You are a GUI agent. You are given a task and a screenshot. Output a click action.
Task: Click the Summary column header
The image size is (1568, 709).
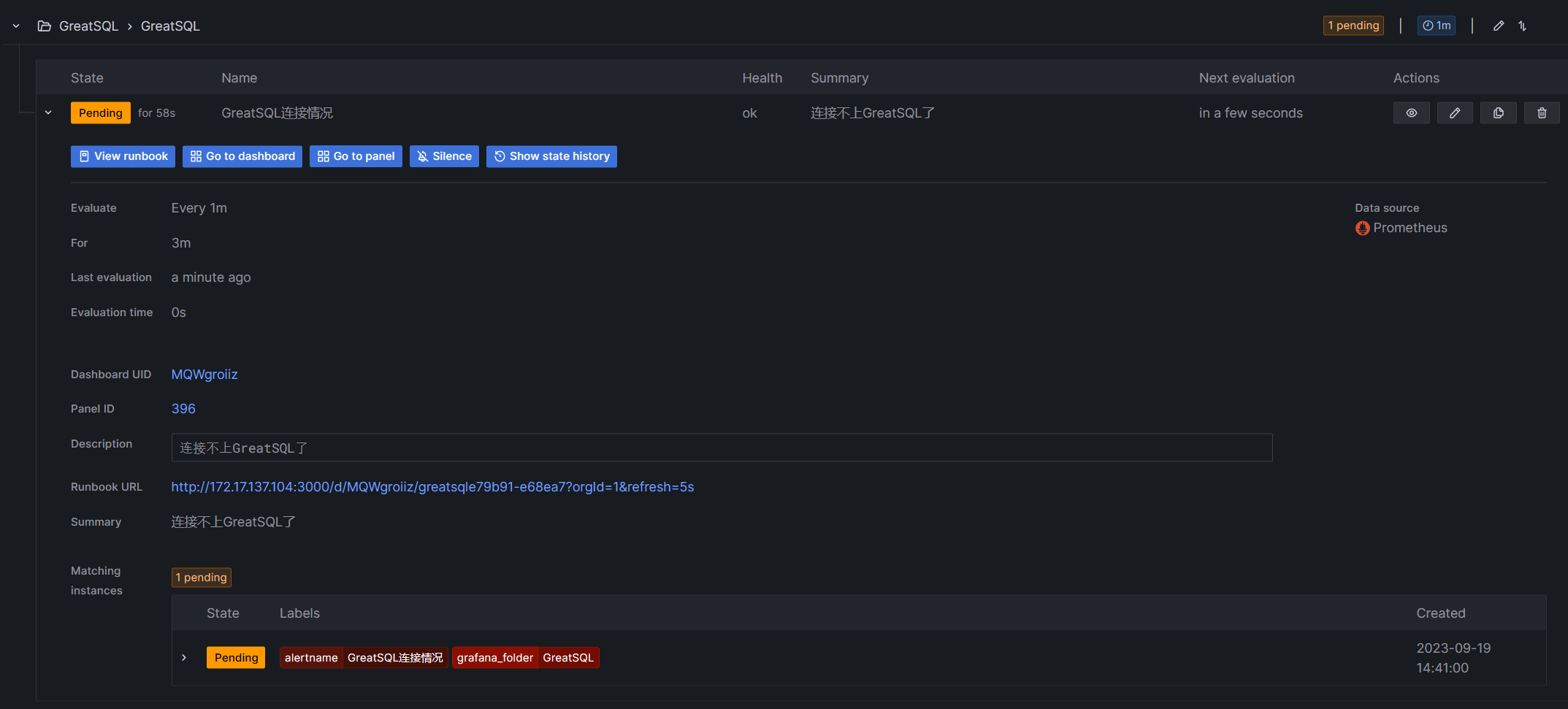point(839,78)
